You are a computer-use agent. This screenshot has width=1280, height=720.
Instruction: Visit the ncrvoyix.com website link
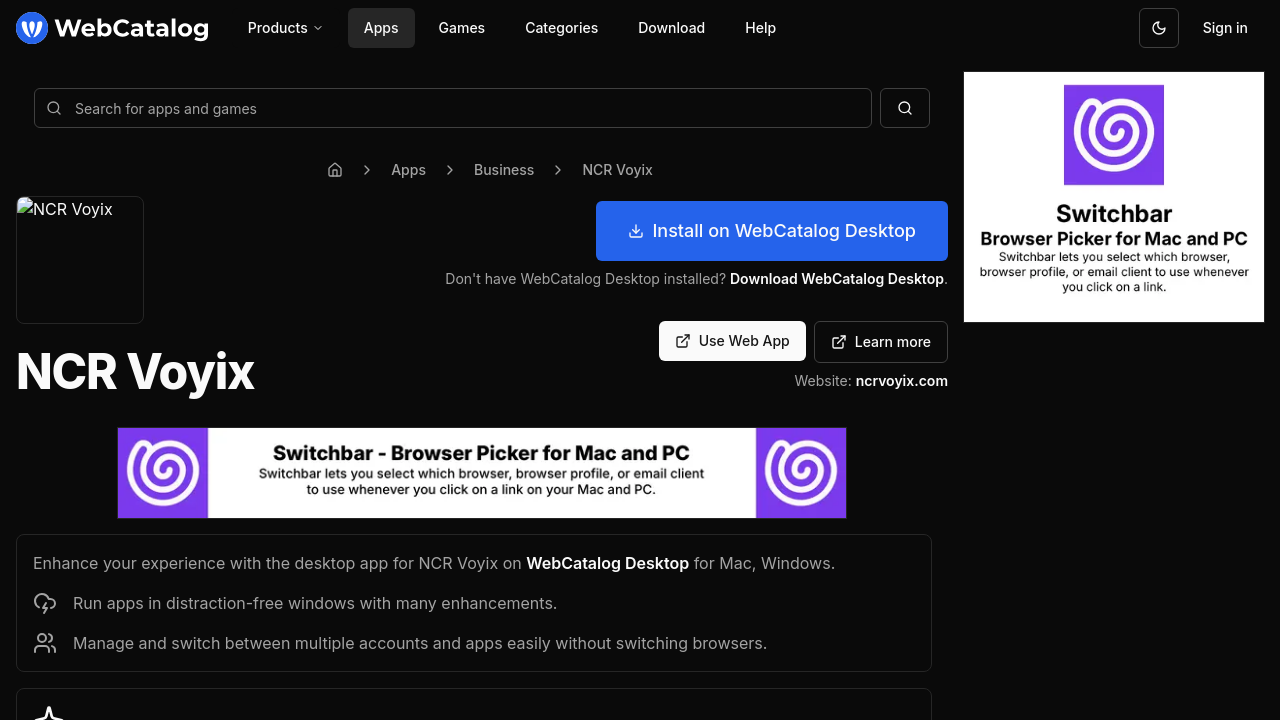(x=902, y=381)
